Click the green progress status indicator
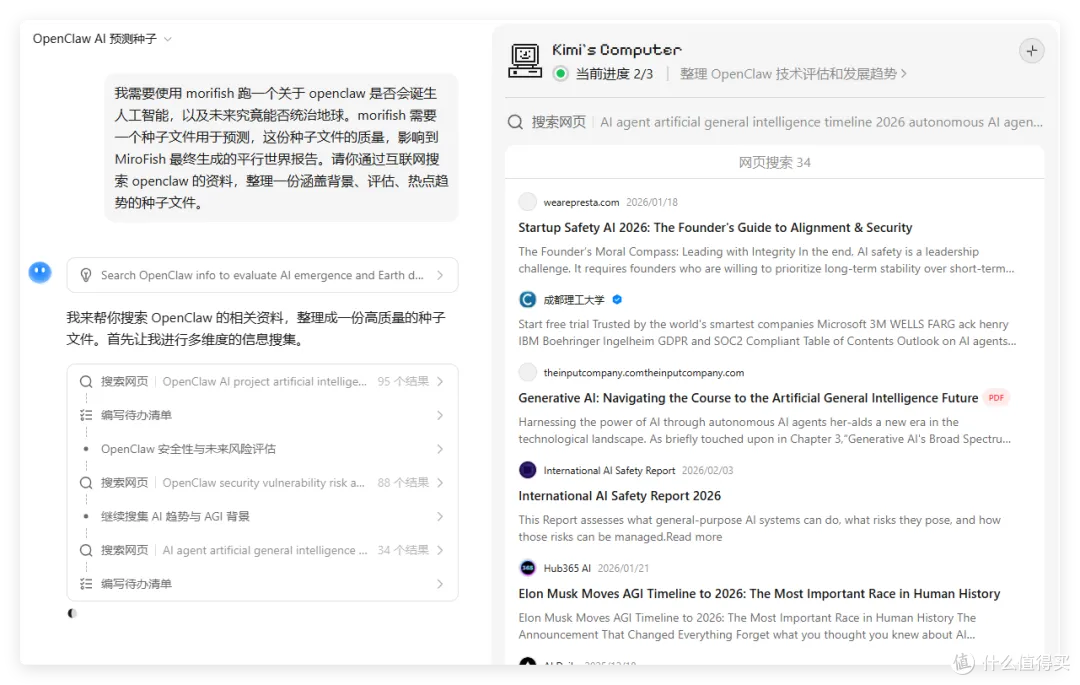 tap(561, 74)
